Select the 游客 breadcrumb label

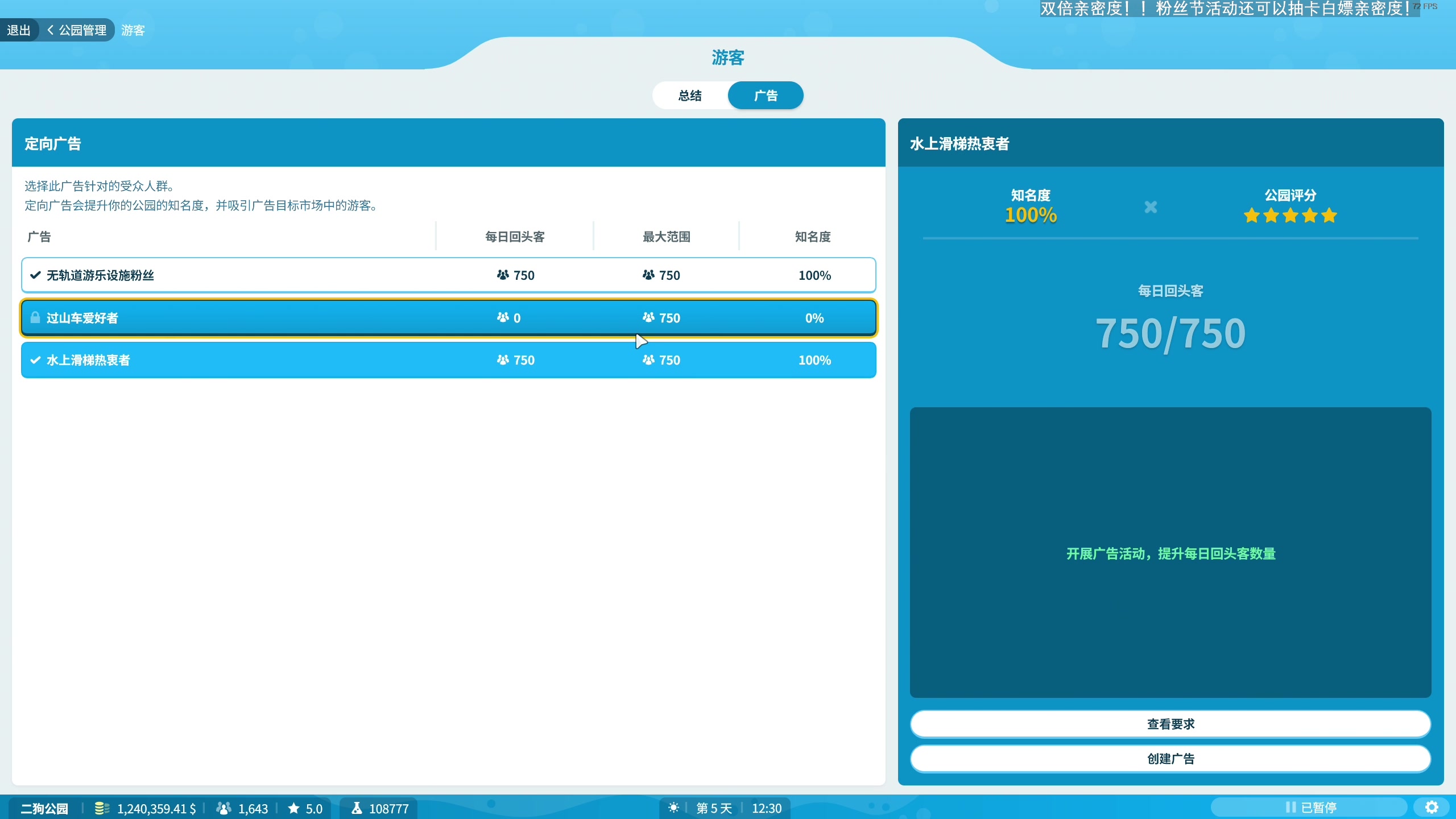(x=133, y=30)
